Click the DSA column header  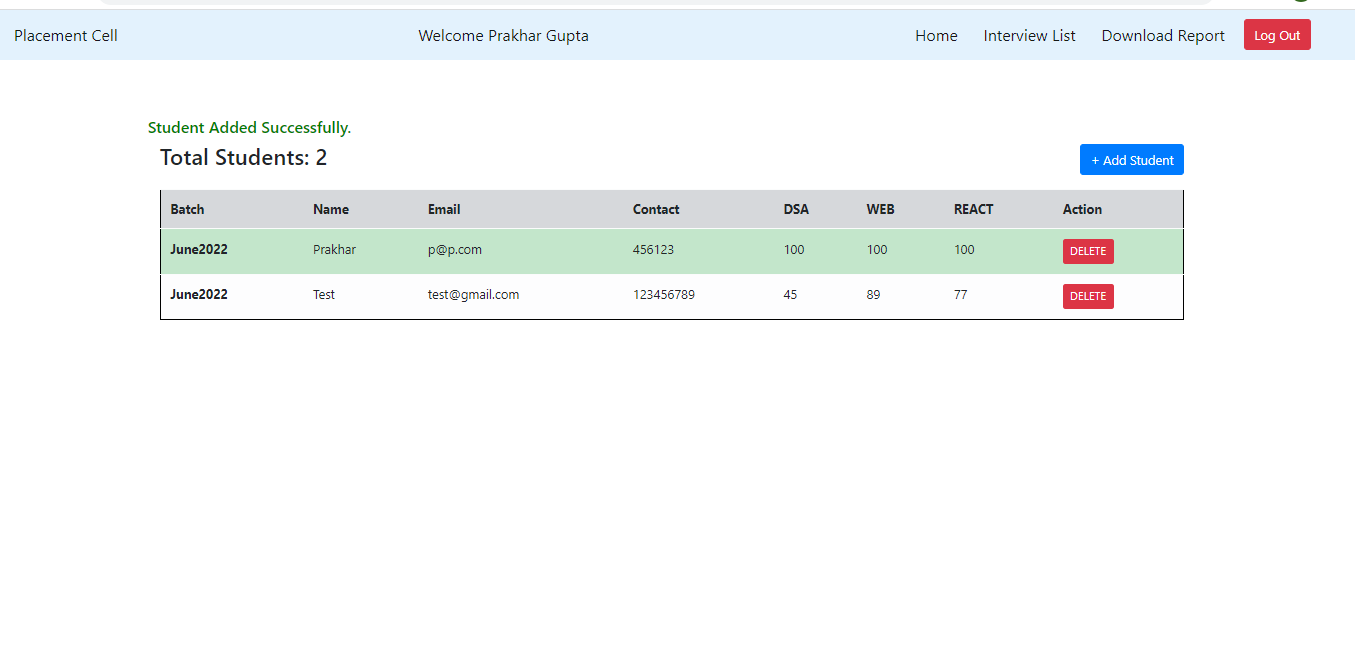click(x=796, y=209)
